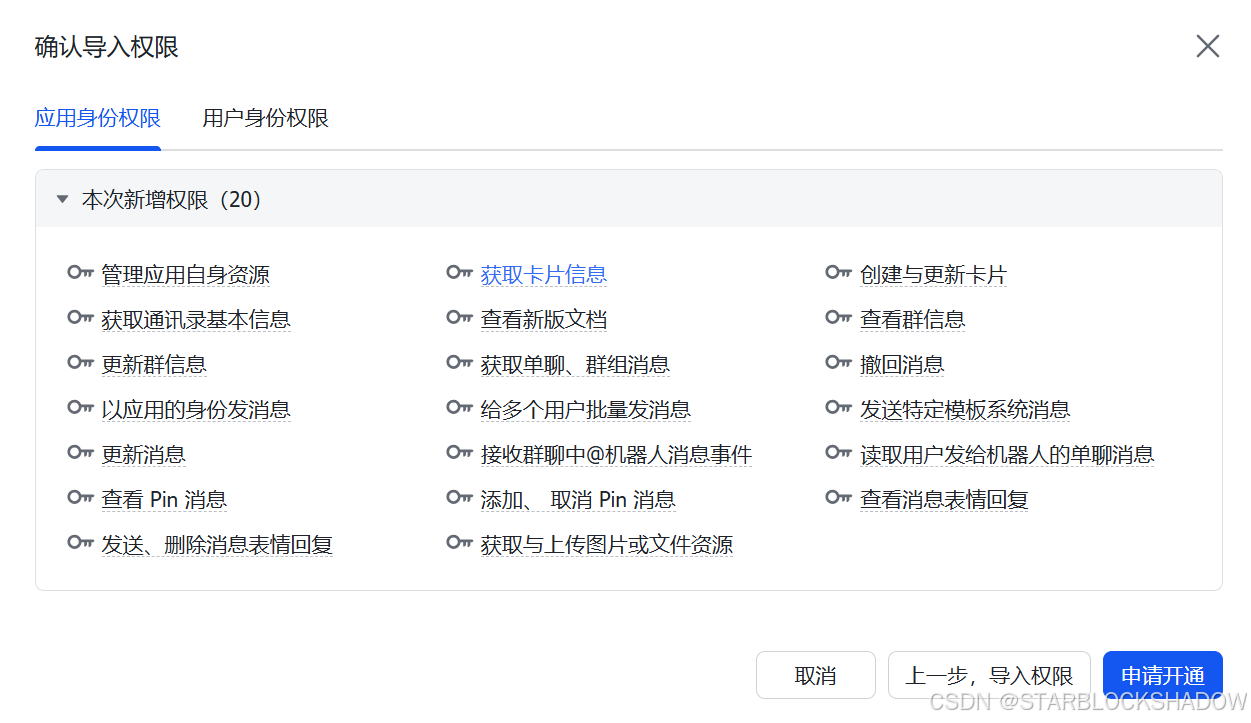Click the key icon beside 更新消息
This screenshot has height=723, width=1251.
(x=80, y=452)
